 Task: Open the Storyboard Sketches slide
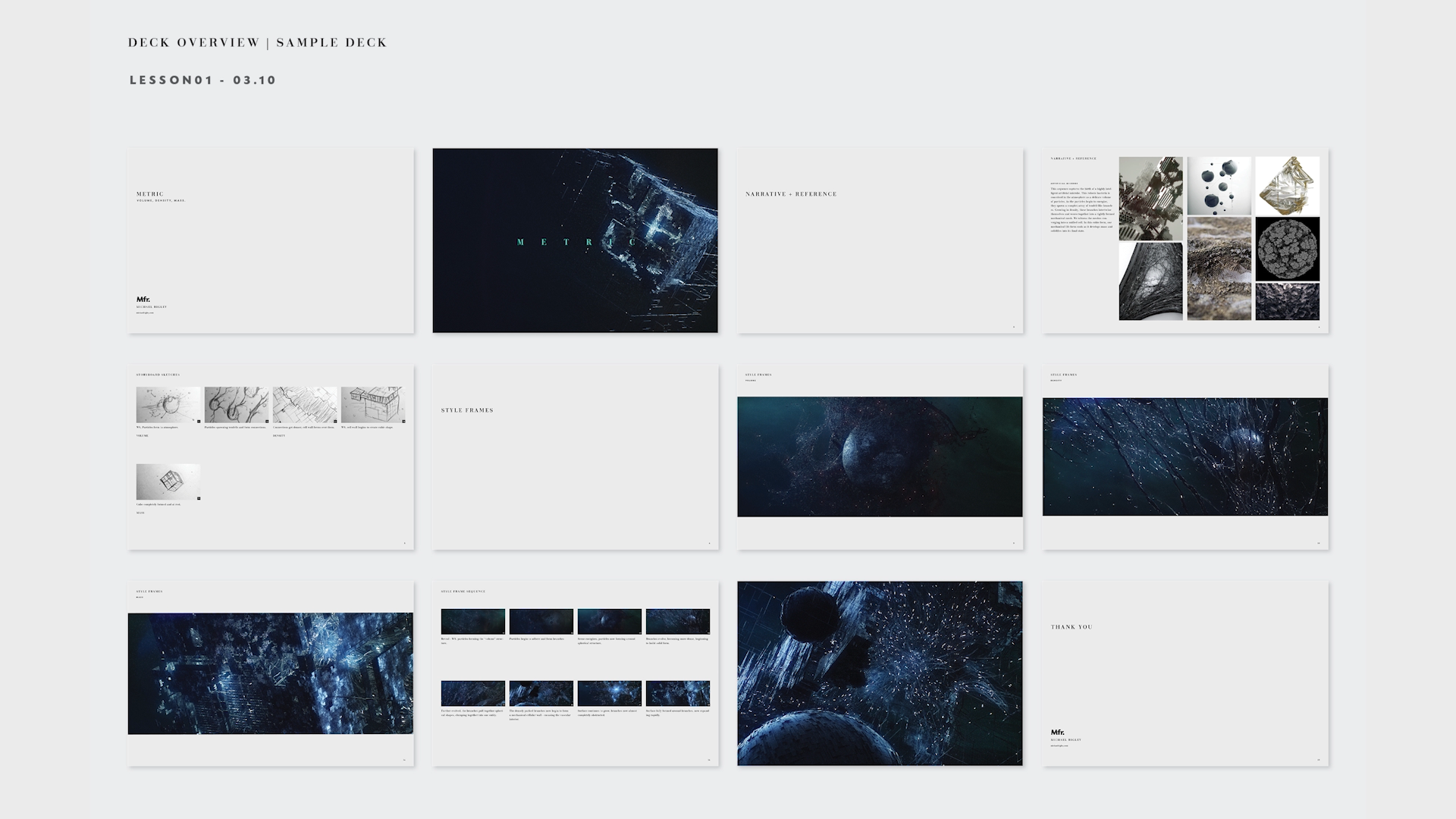click(x=271, y=457)
